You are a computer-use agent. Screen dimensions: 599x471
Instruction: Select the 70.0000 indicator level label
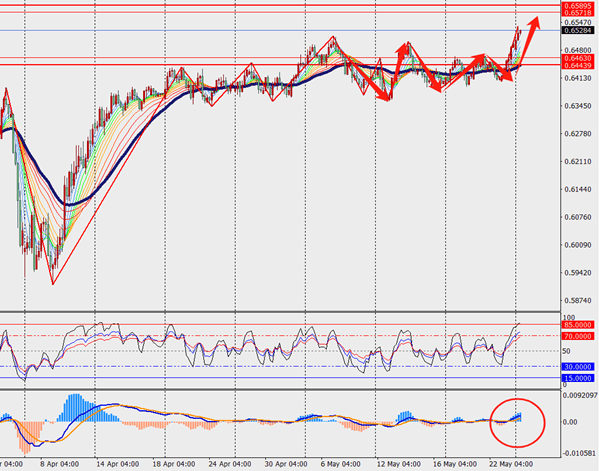pyautogui.click(x=578, y=336)
